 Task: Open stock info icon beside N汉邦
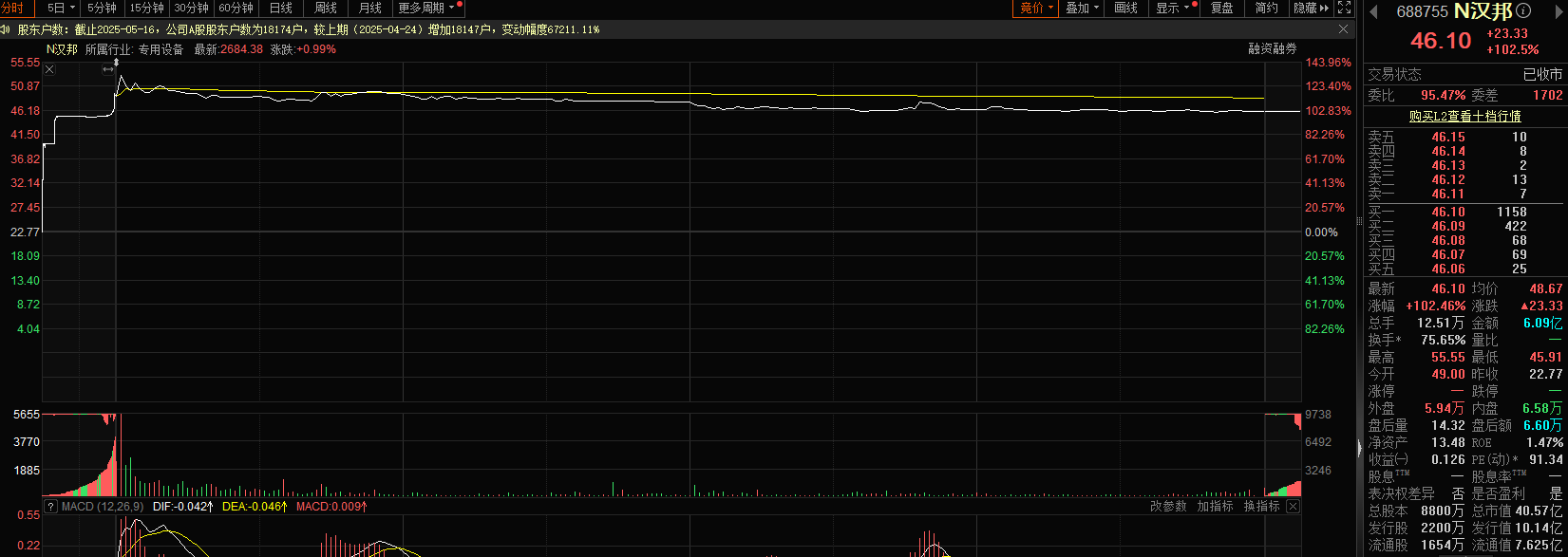pyautogui.click(x=1524, y=11)
